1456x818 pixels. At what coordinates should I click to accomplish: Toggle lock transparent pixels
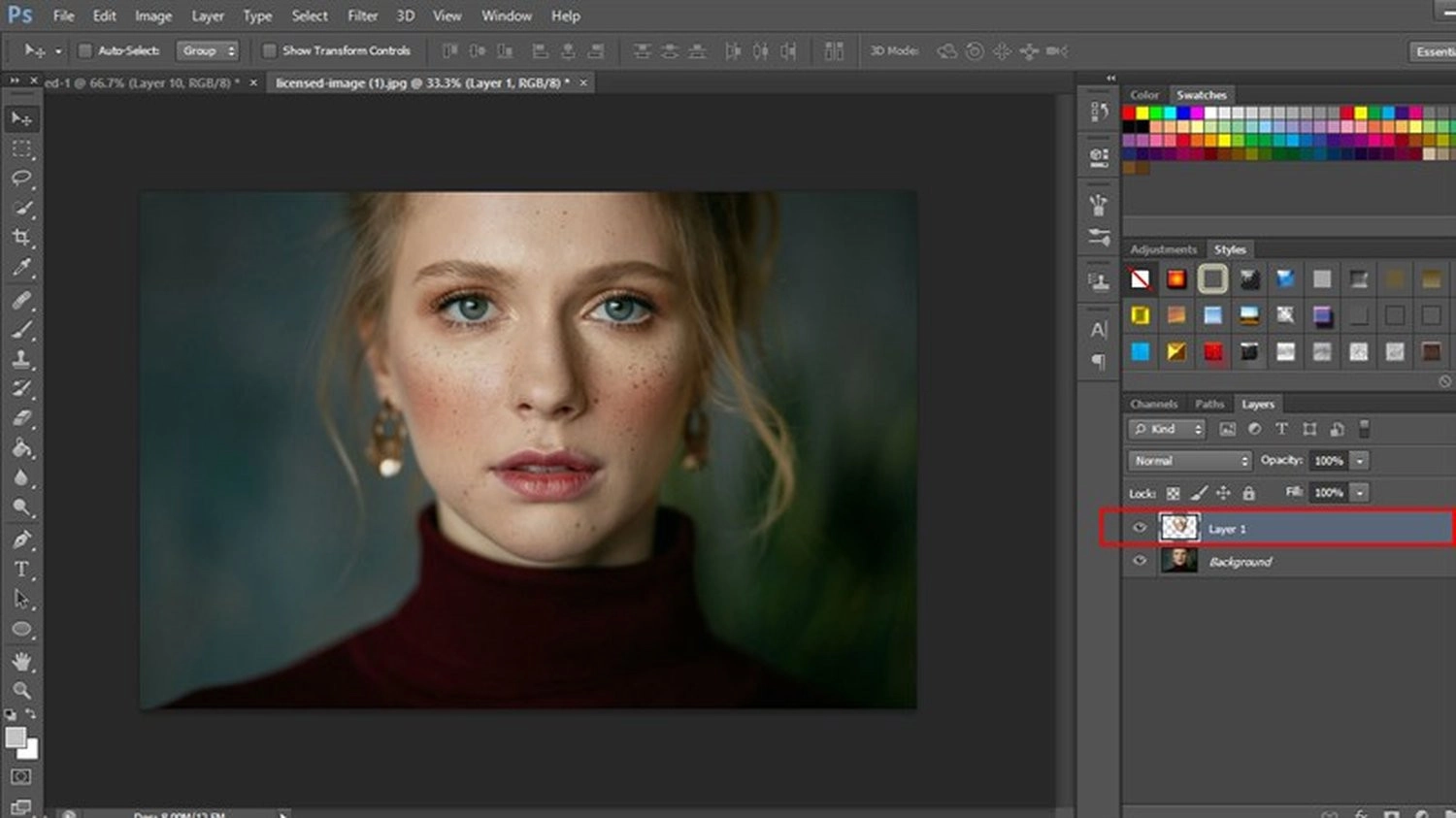1173,493
